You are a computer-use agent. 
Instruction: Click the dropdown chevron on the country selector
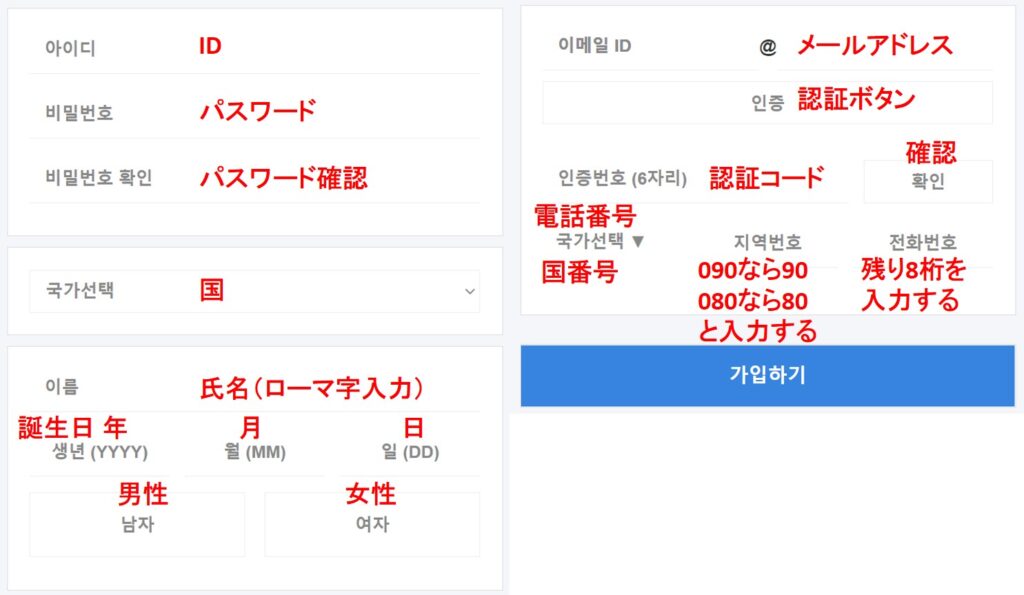click(469, 289)
